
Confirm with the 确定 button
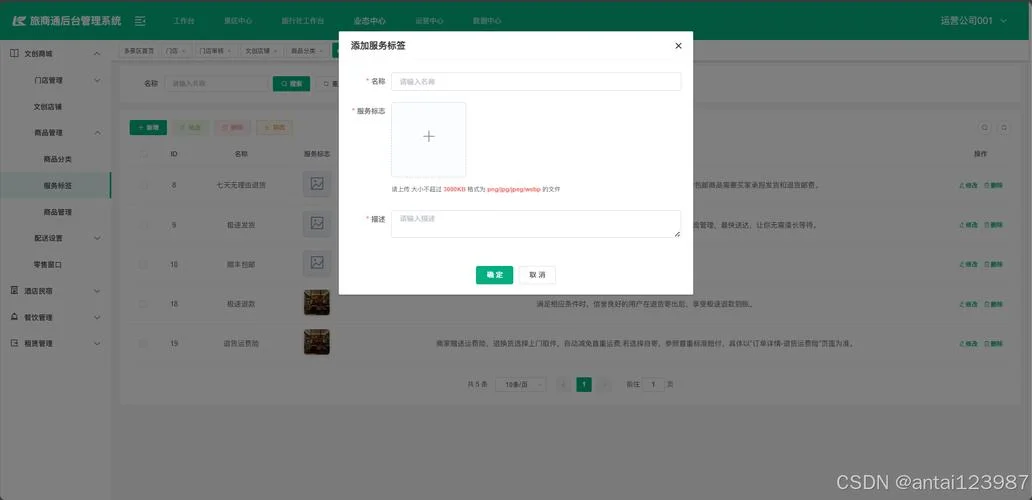tap(494, 275)
